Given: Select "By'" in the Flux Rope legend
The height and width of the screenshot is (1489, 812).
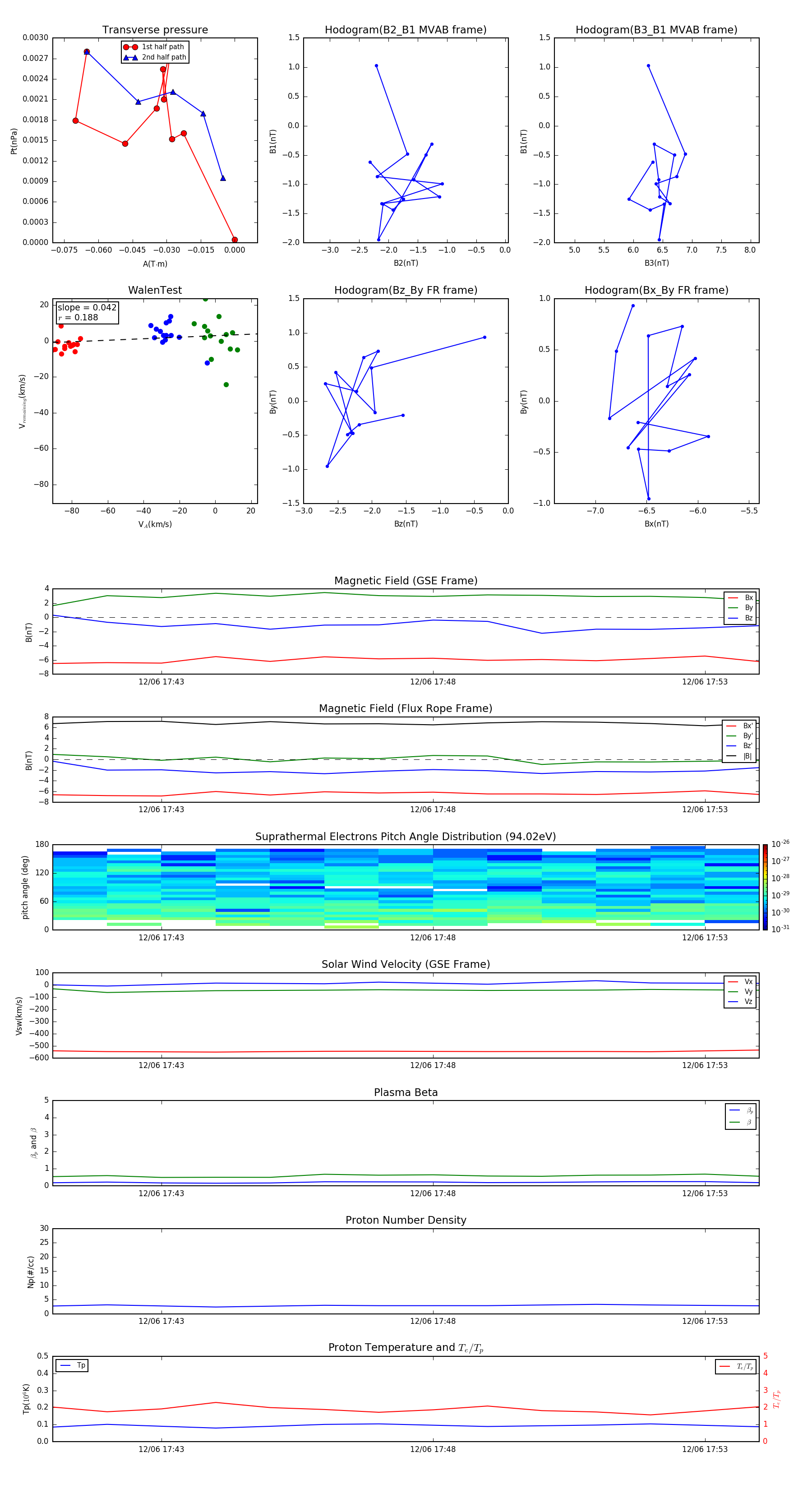Looking at the screenshot, I should (740, 736).
